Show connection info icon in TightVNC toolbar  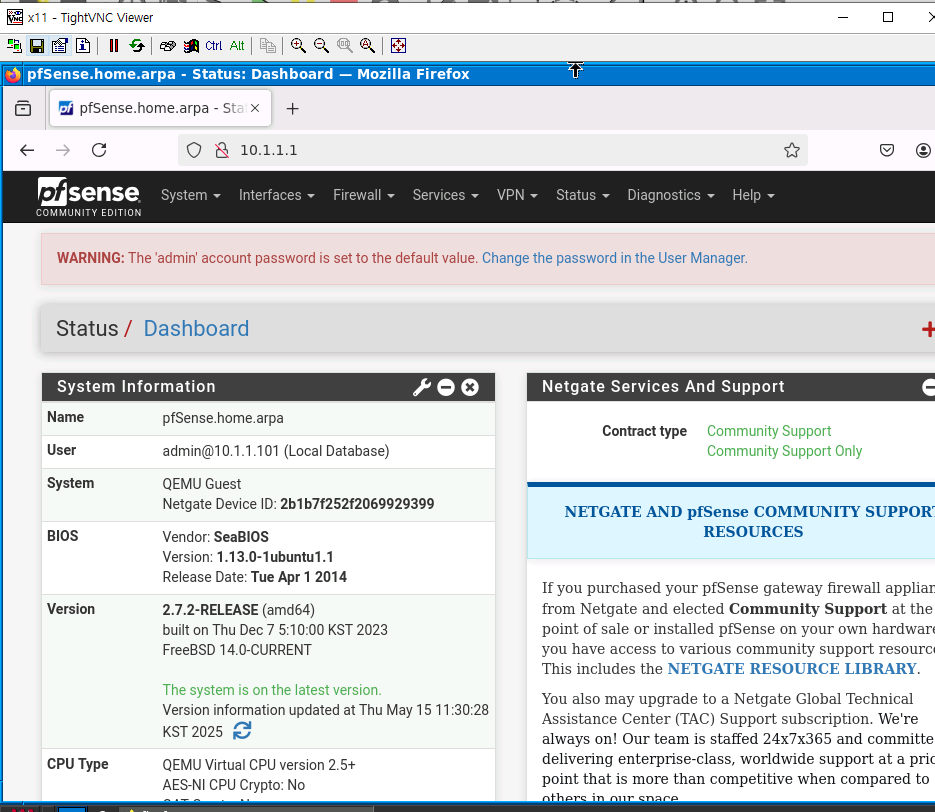[83, 45]
